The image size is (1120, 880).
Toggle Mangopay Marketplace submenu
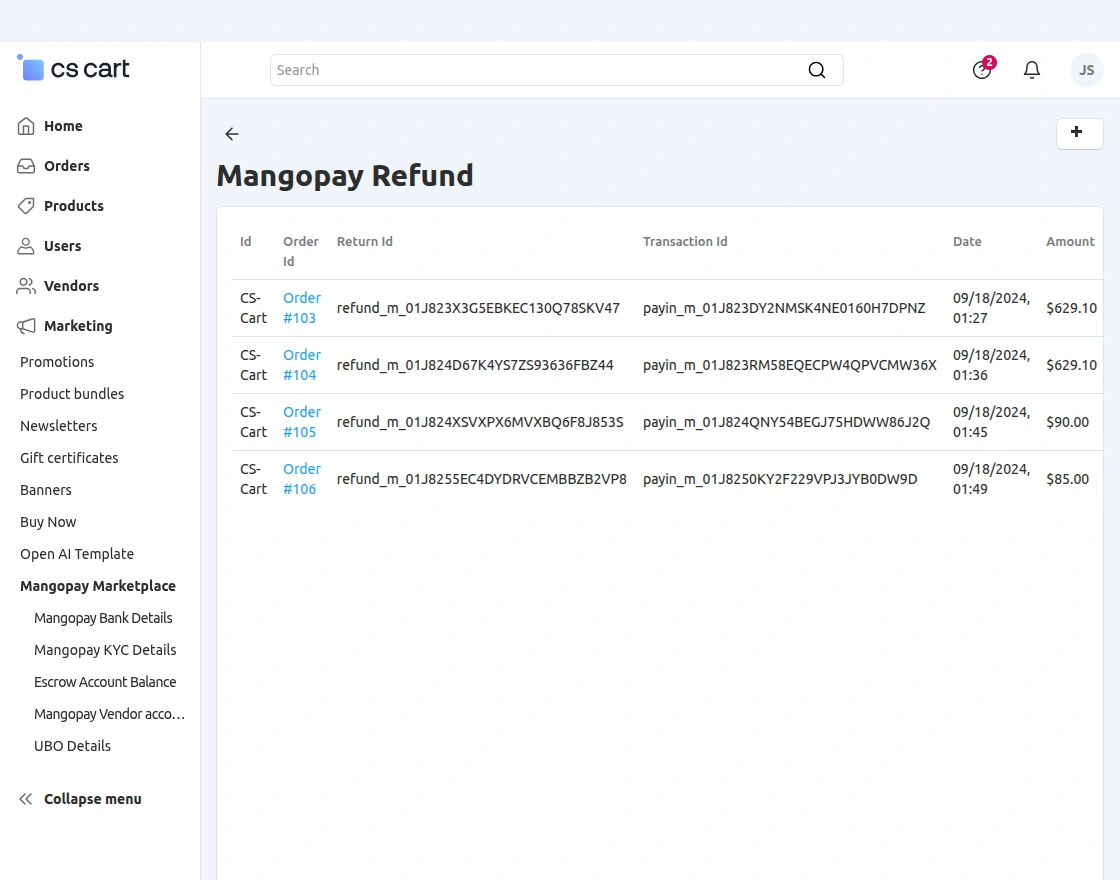pos(98,586)
